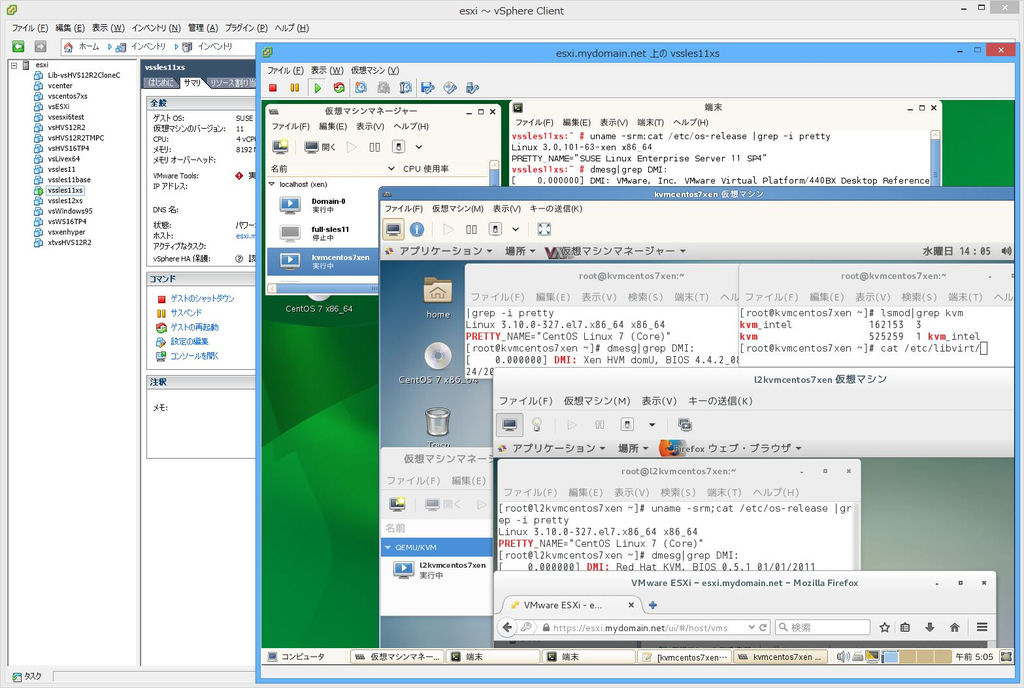1024x688 pixels.
Task: Open shutdown dropdown arrow in kvmcentos7xen window toolbar
Action: (x=515, y=229)
